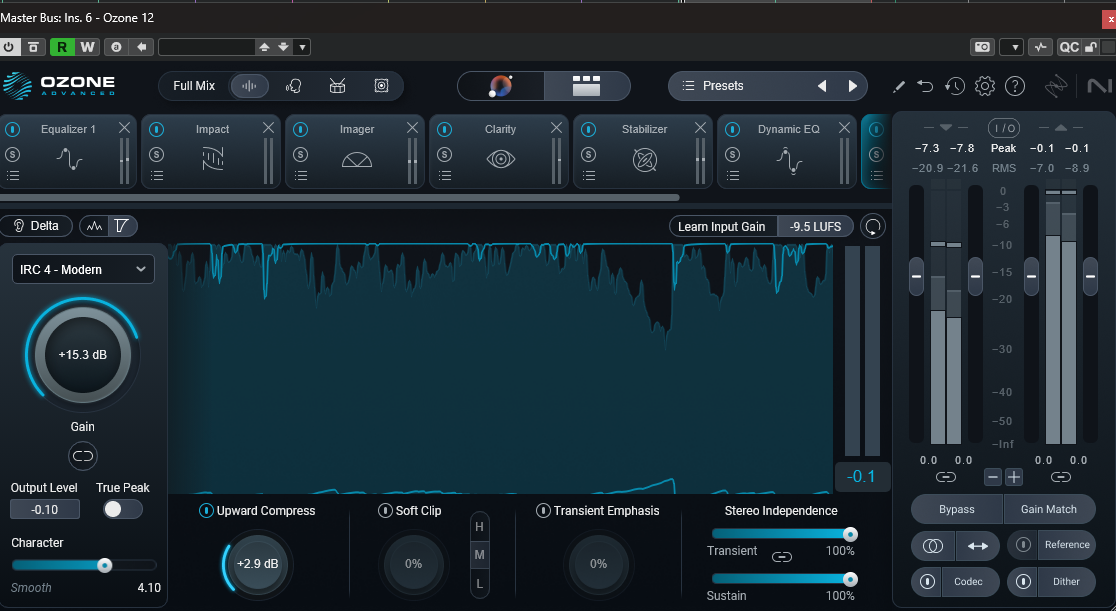Viewport: 1116px width, 611px height.
Task: Open the help question mark icon
Action: (1014, 86)
